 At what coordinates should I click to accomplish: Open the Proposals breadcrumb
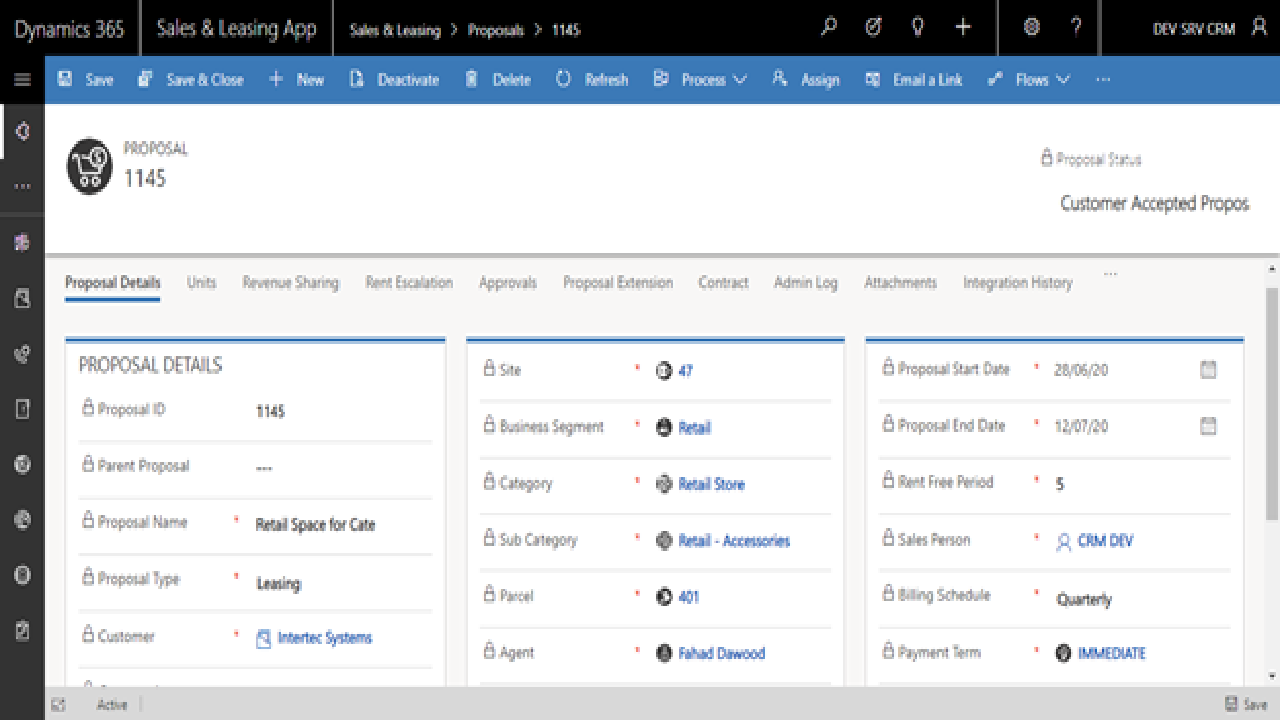click(496, 30)
